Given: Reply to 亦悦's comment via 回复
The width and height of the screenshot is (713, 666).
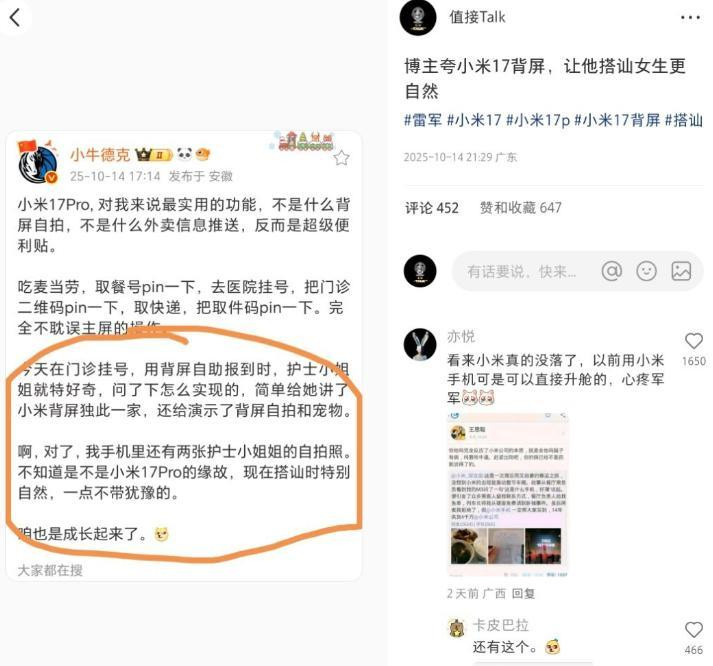Looking at the screenshot, I should (523, 593).
